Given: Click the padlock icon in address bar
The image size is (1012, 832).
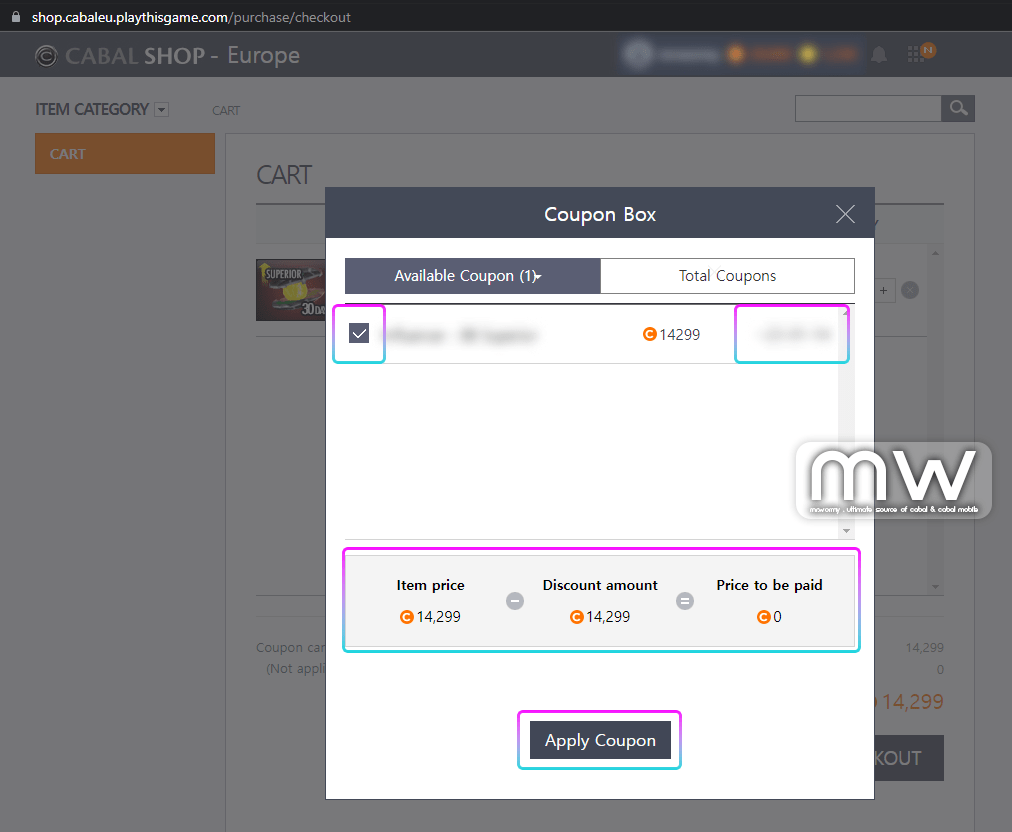Looking at the screenshot, I should (x=15, y=17).
